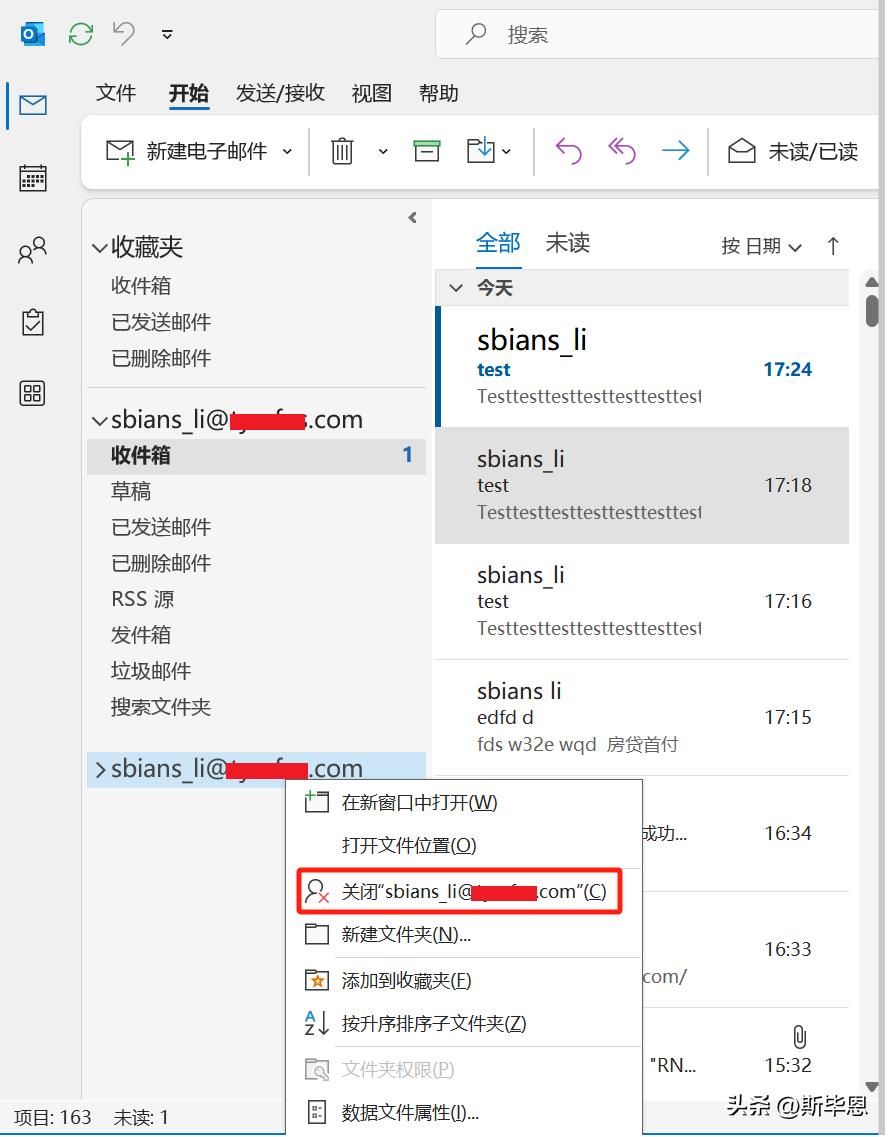
Task: Click the Forward arrow icon
Action: [x=676, y=151]
